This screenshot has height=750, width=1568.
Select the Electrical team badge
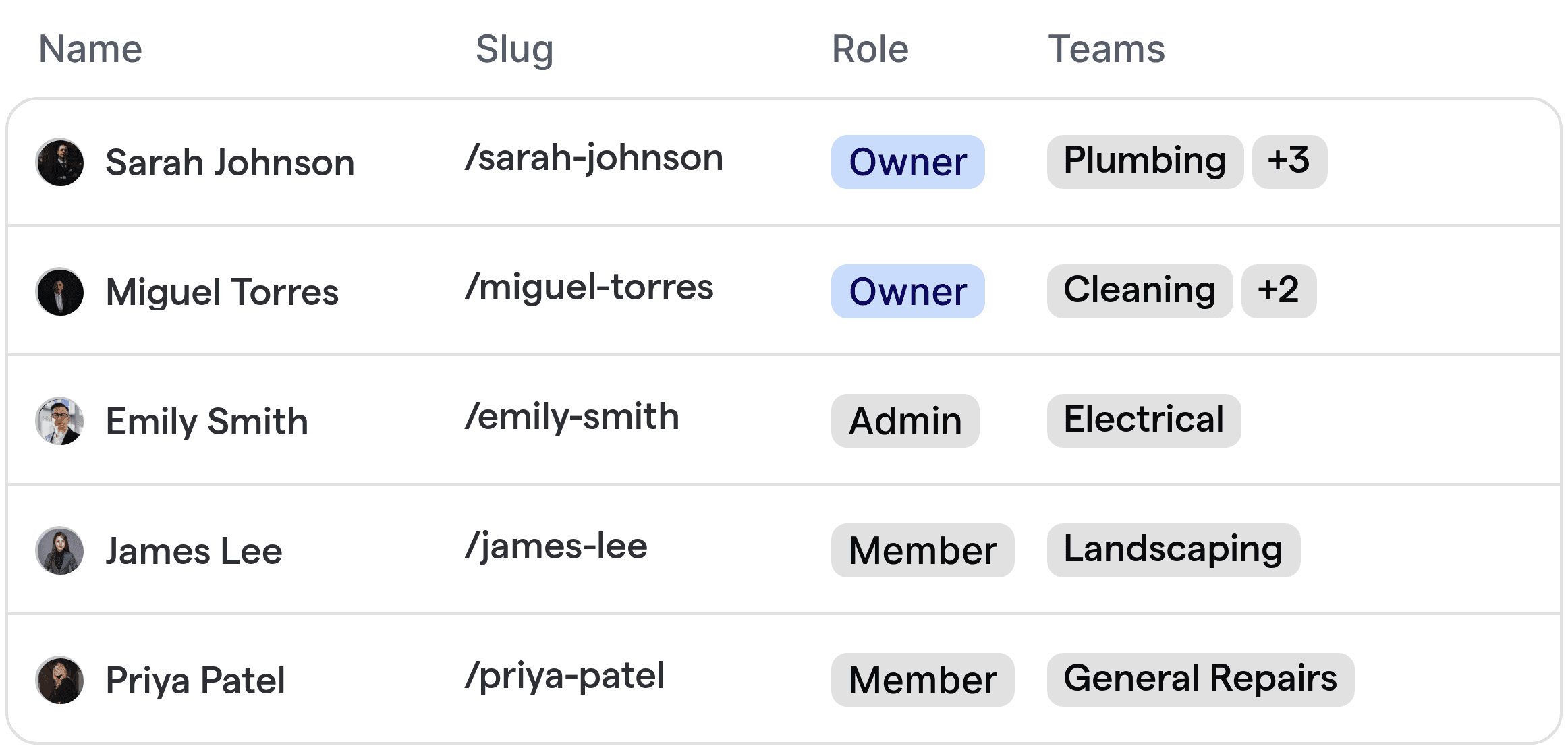click(1144, 420)
